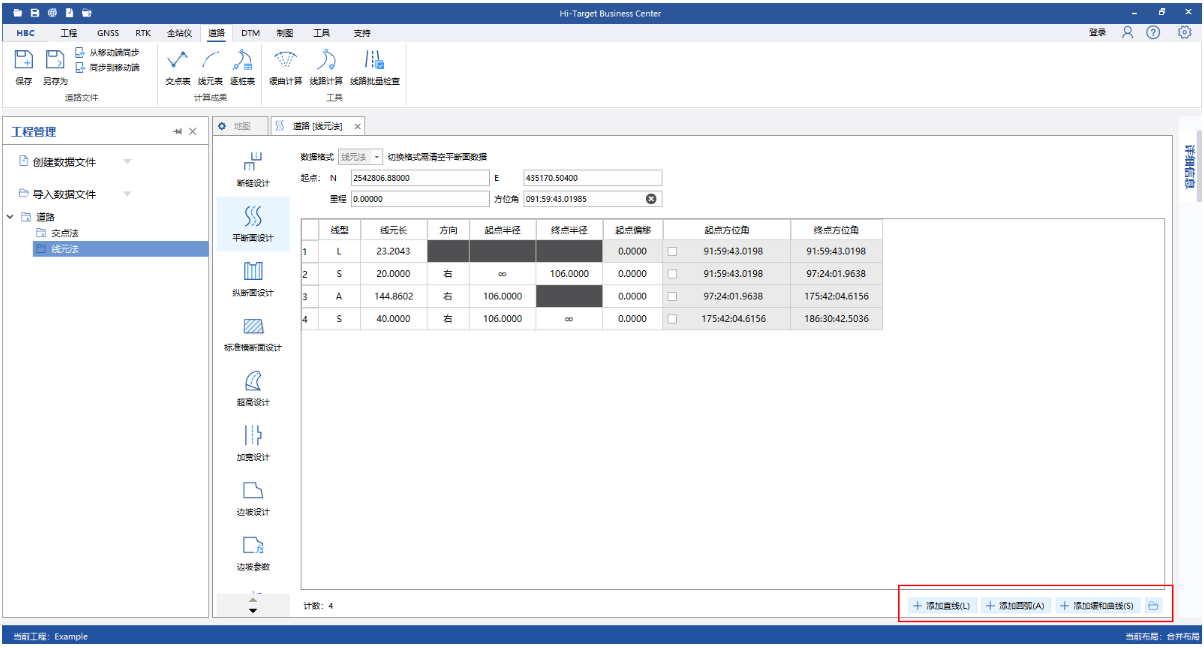Close the 道路 [线元法] tab

pyautogui.click(x=357, y=126)
